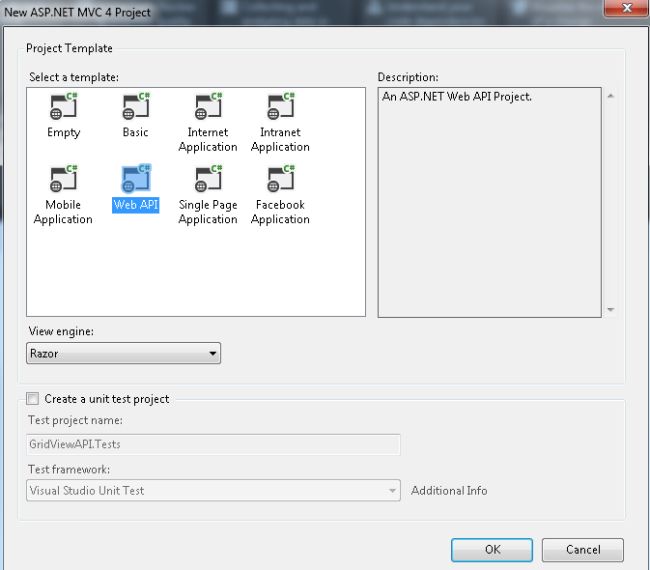Image resolution: width=650 pixels, height=570 pixels.
Task: Click the OK button
Action: 492,550
